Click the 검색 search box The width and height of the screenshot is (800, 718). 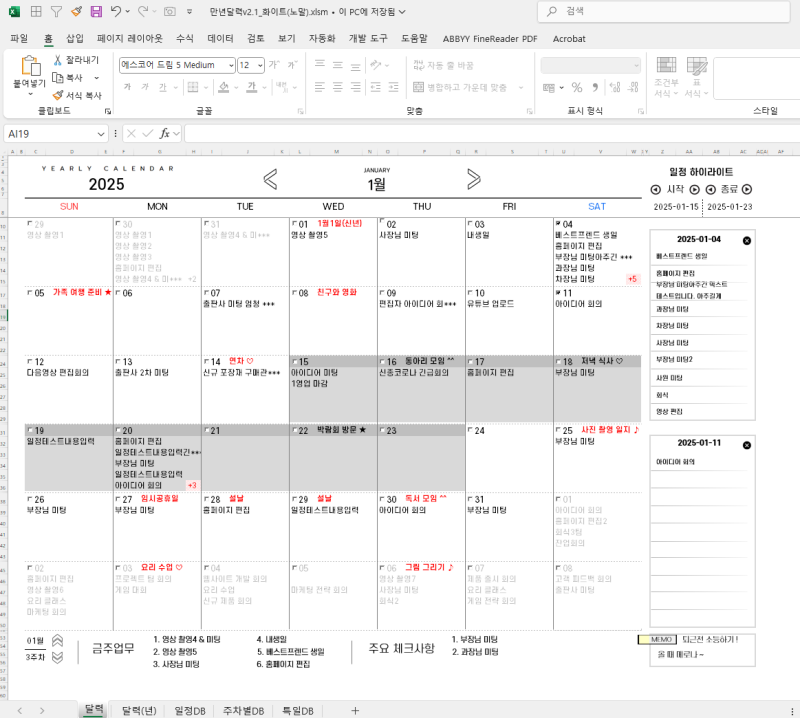[664, 12]
